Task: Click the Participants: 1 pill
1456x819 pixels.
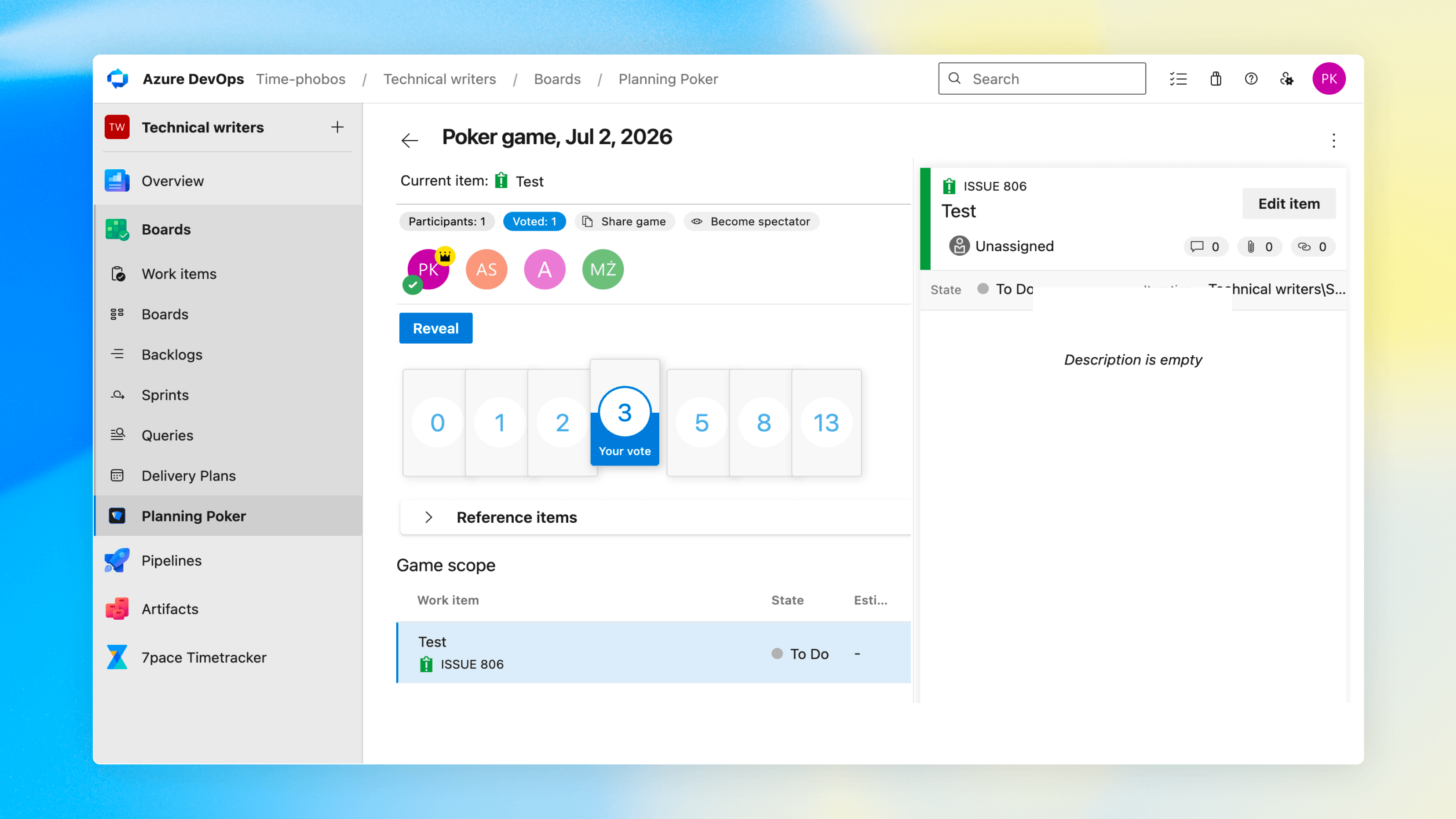Action: pyautogui.click(x=446, y=222)
